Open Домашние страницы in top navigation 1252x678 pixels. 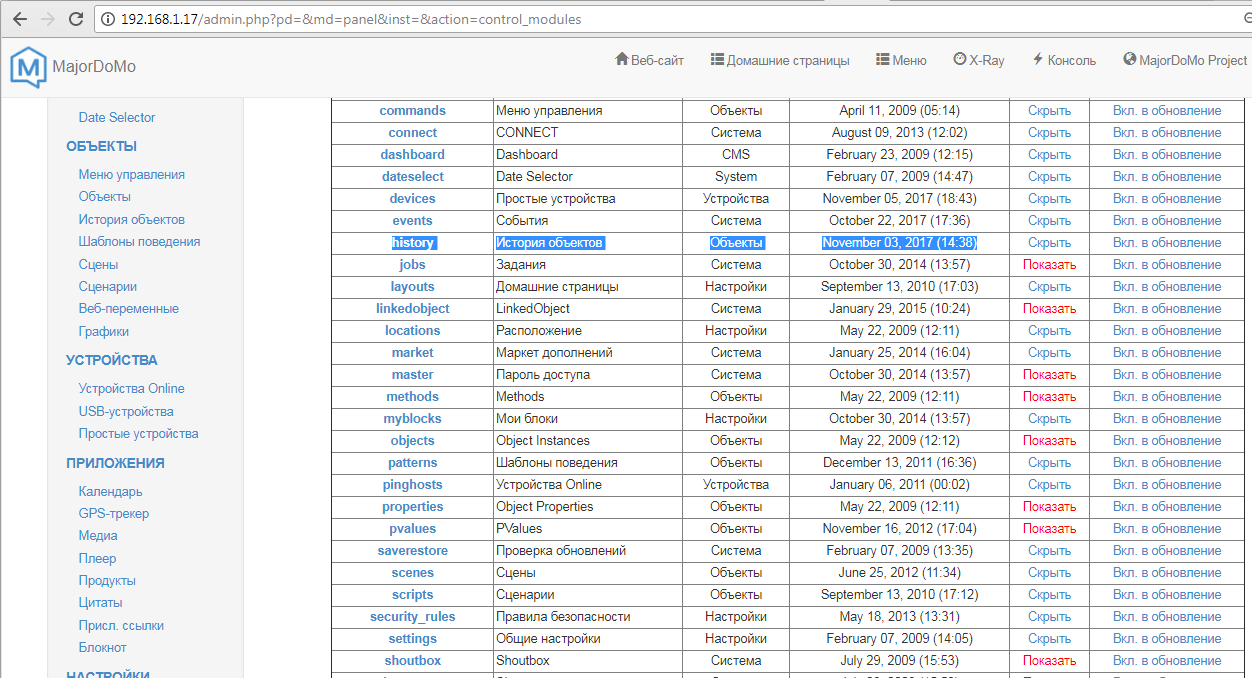[780, 60]
